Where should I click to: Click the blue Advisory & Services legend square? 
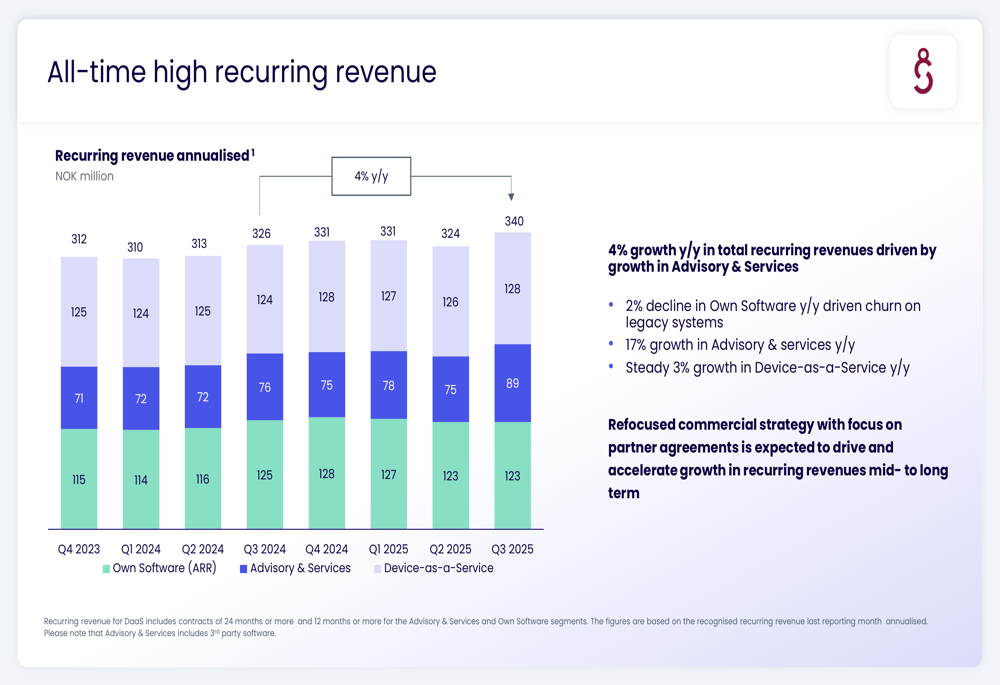click(x=243, y=569)
